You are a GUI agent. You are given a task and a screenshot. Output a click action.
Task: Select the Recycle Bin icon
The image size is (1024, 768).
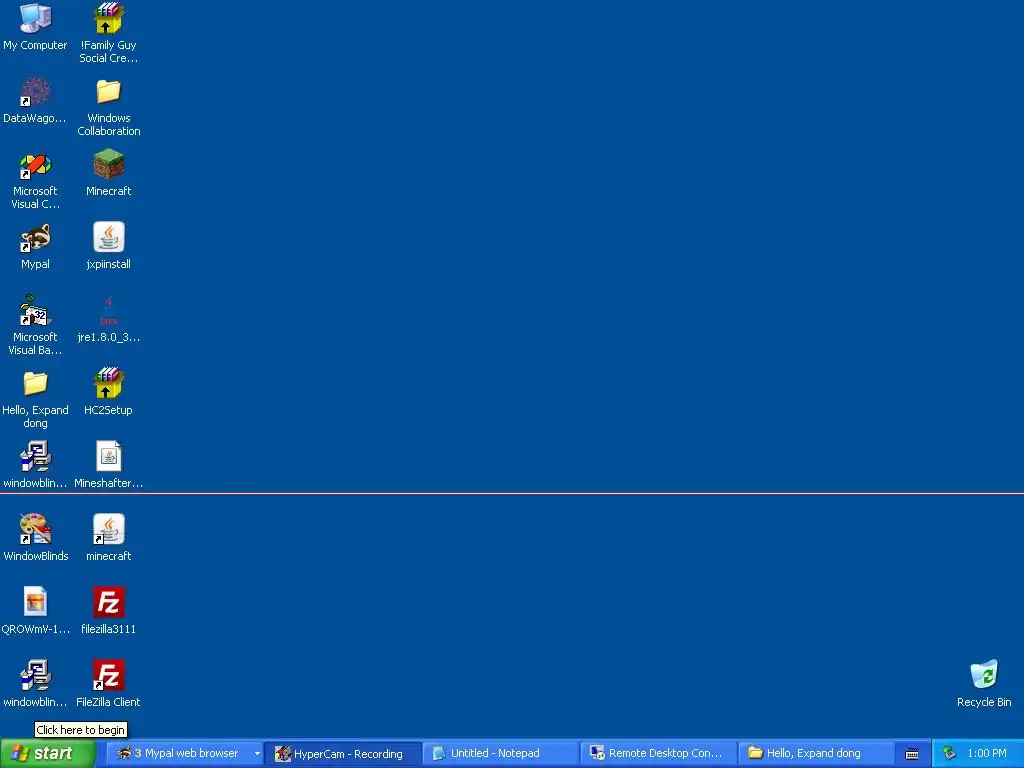pyautogui.click(x=984, y=676)
